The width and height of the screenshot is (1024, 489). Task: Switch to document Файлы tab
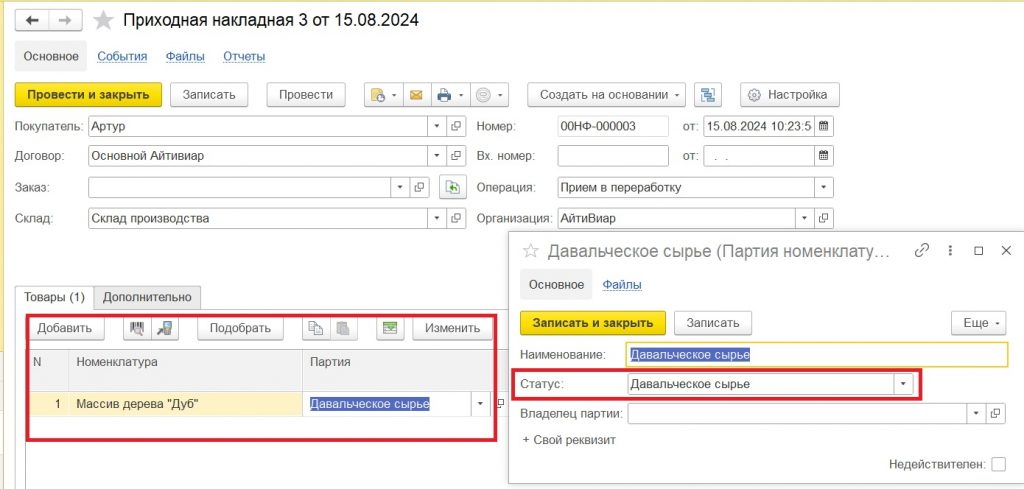tap(185, 57)
